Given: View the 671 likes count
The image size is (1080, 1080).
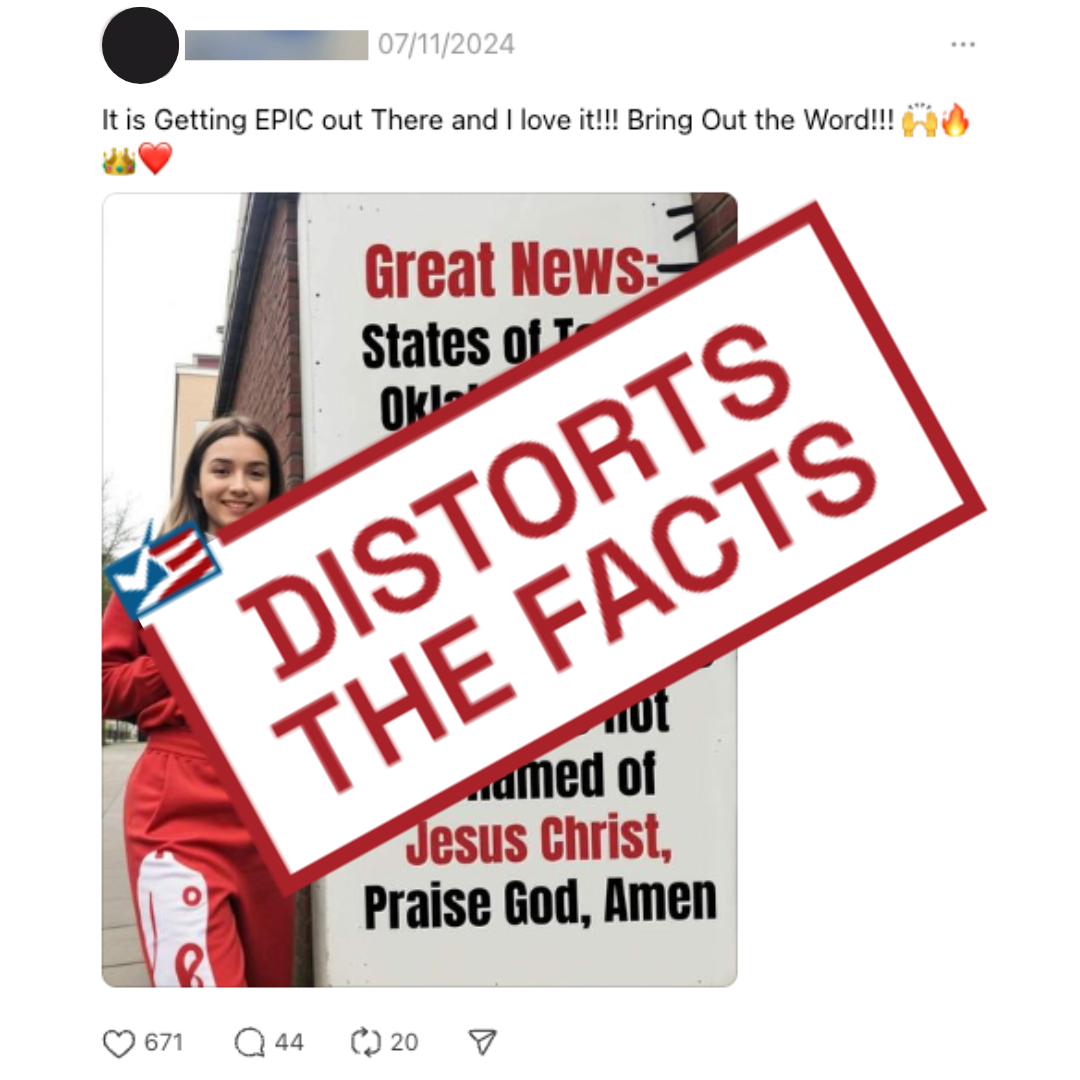Looking at the screenshot, I should 164,1042.
